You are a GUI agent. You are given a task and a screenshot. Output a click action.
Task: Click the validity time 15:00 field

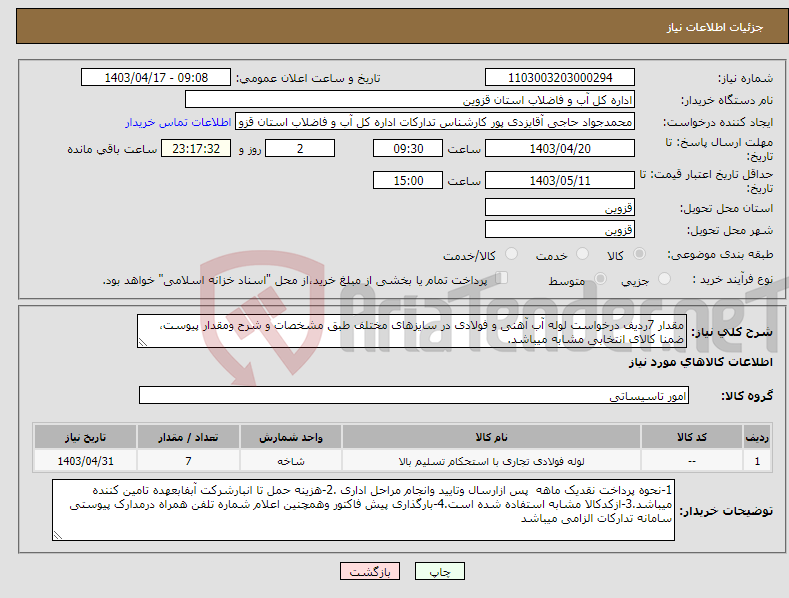point(408,180)
